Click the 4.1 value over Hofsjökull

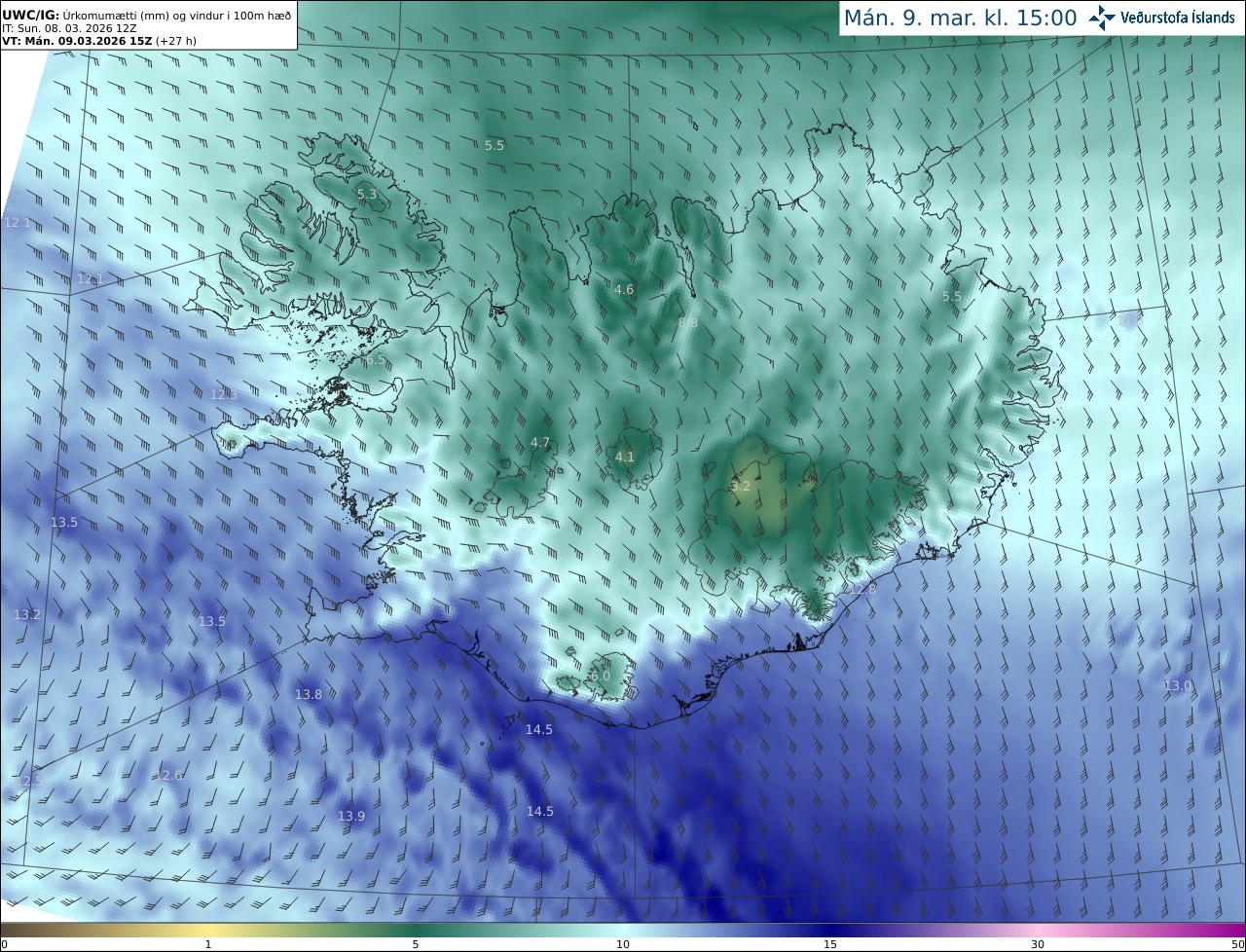pos(625,457)
